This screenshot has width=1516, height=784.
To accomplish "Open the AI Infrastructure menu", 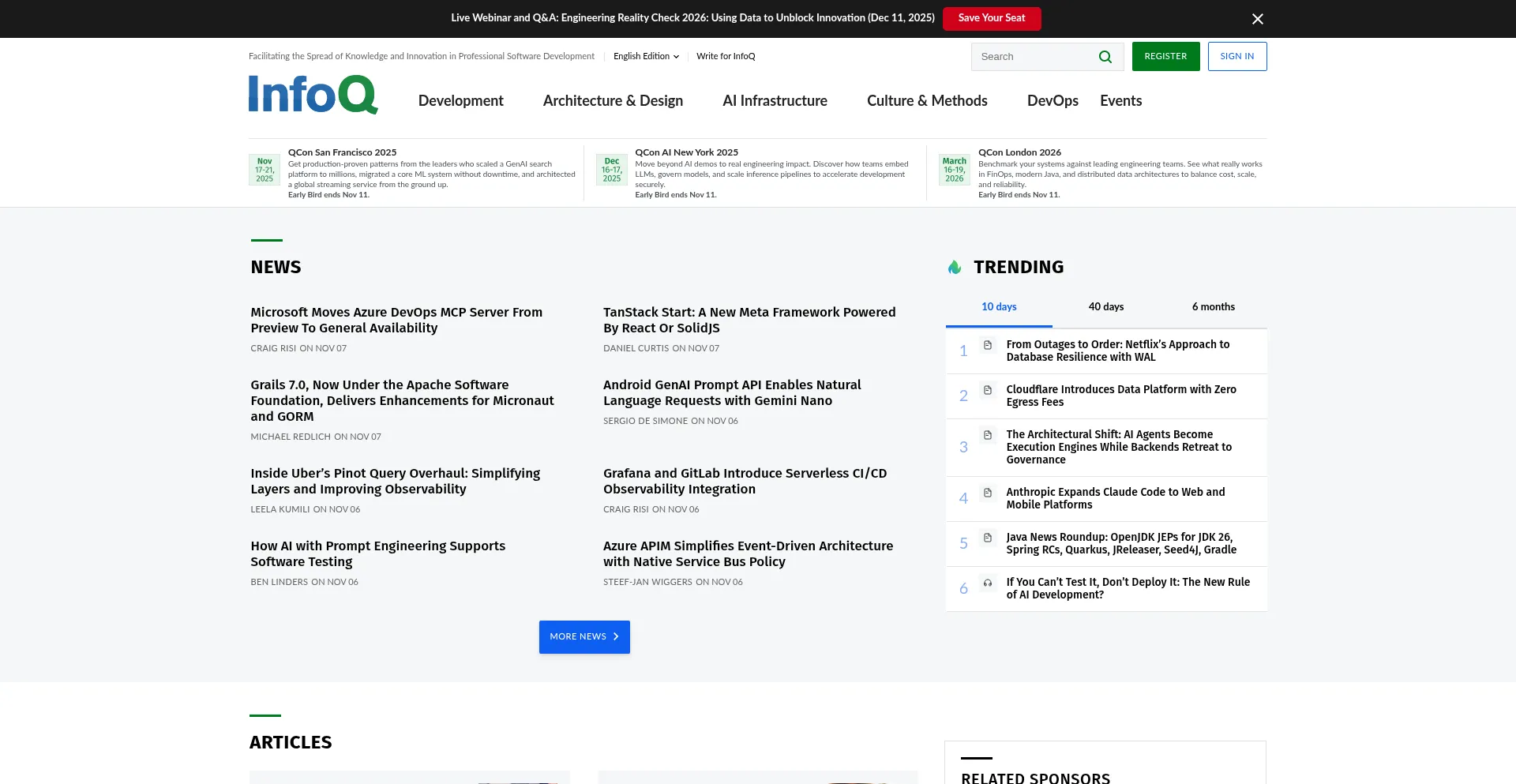I will 775,101.
